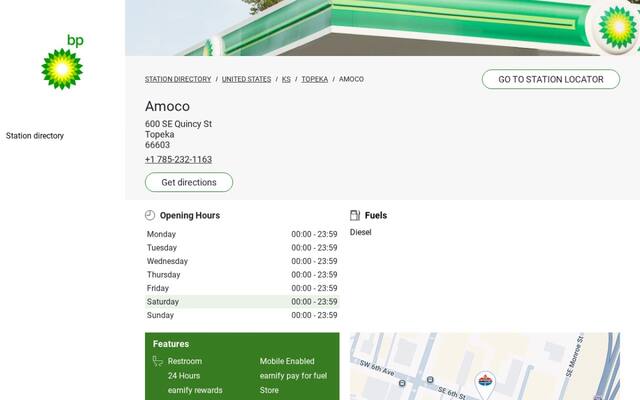Navigate to TOPEKA breadcrumb
The width and height of the screenshot is (640, 400).
(x=315, y=79)
